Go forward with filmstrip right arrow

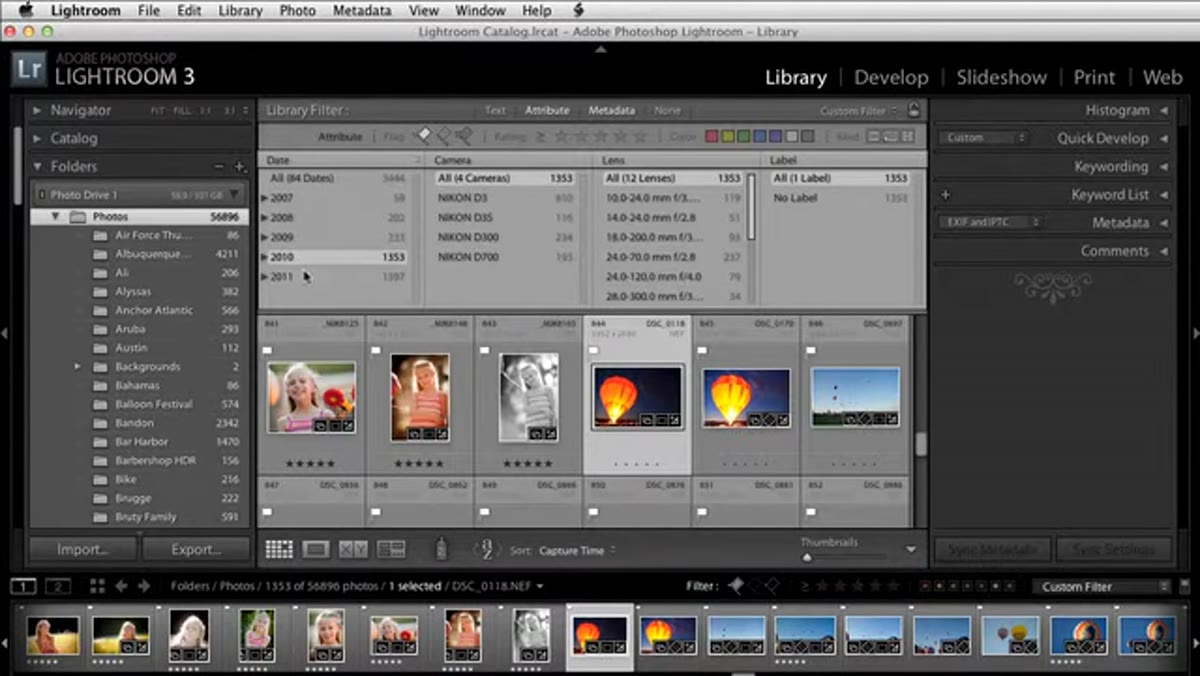144,586
